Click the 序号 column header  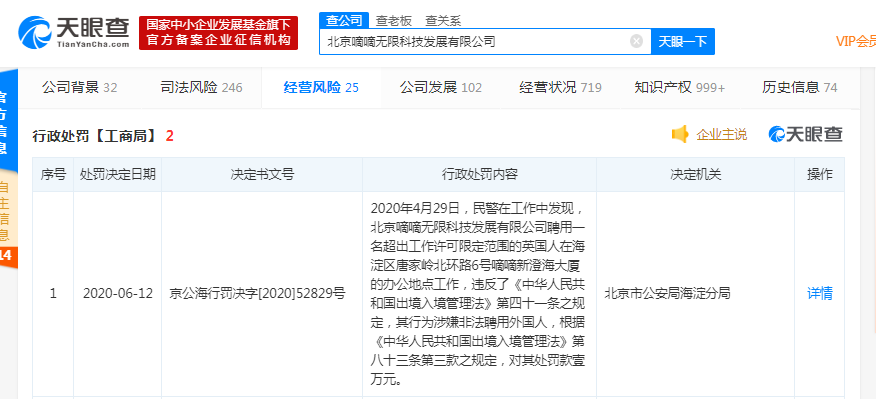53,174
